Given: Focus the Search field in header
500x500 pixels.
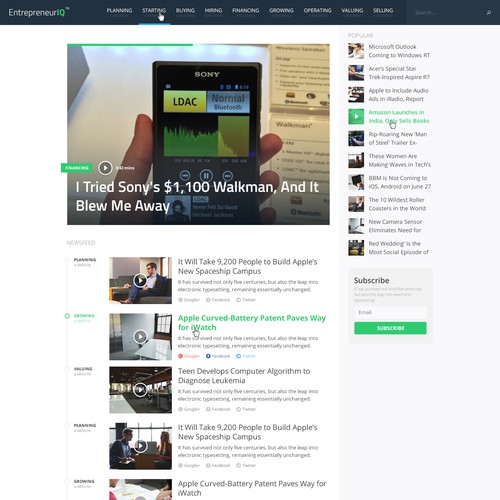Looking at the screenshot, I should (447, 13).
